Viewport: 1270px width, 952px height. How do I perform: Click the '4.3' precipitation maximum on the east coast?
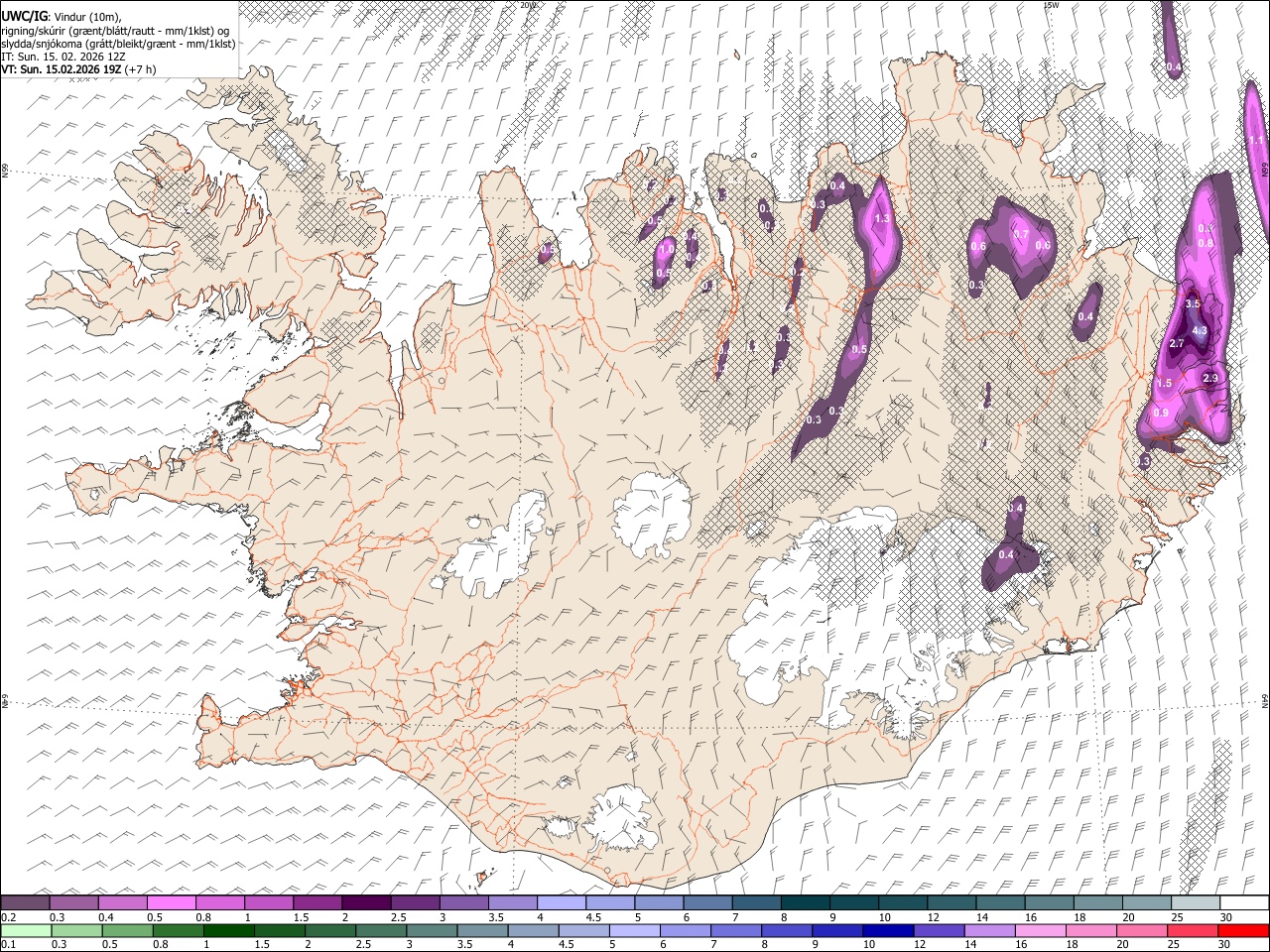pyautogui.click(x=1200, y=331)
